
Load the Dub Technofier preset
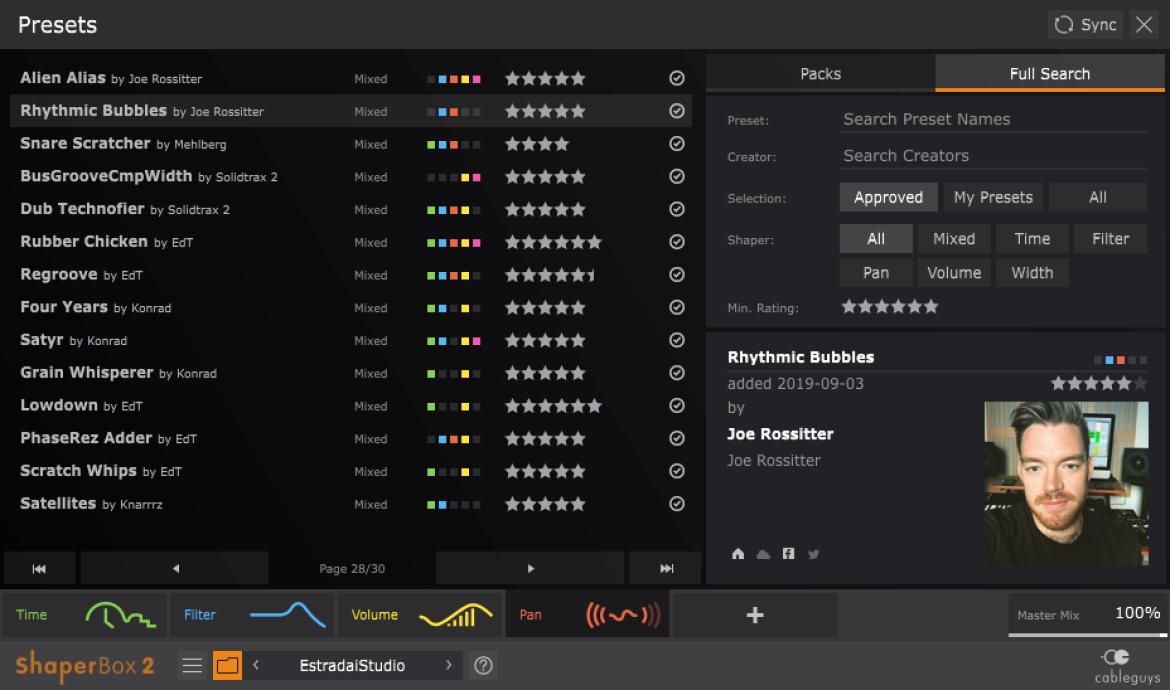tap(351, 209)
